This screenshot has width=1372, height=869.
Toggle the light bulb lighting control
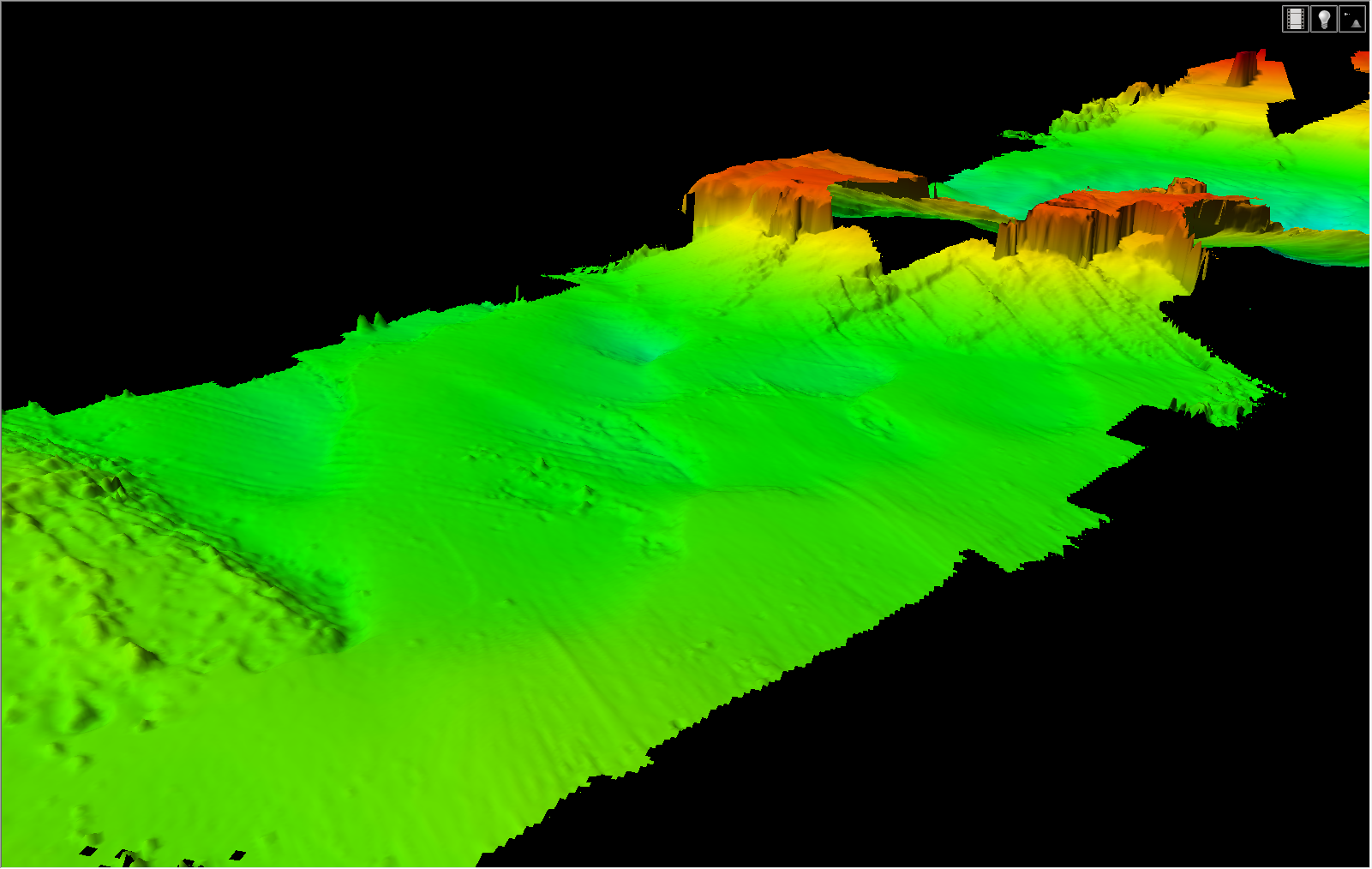tap(1324, 19)
